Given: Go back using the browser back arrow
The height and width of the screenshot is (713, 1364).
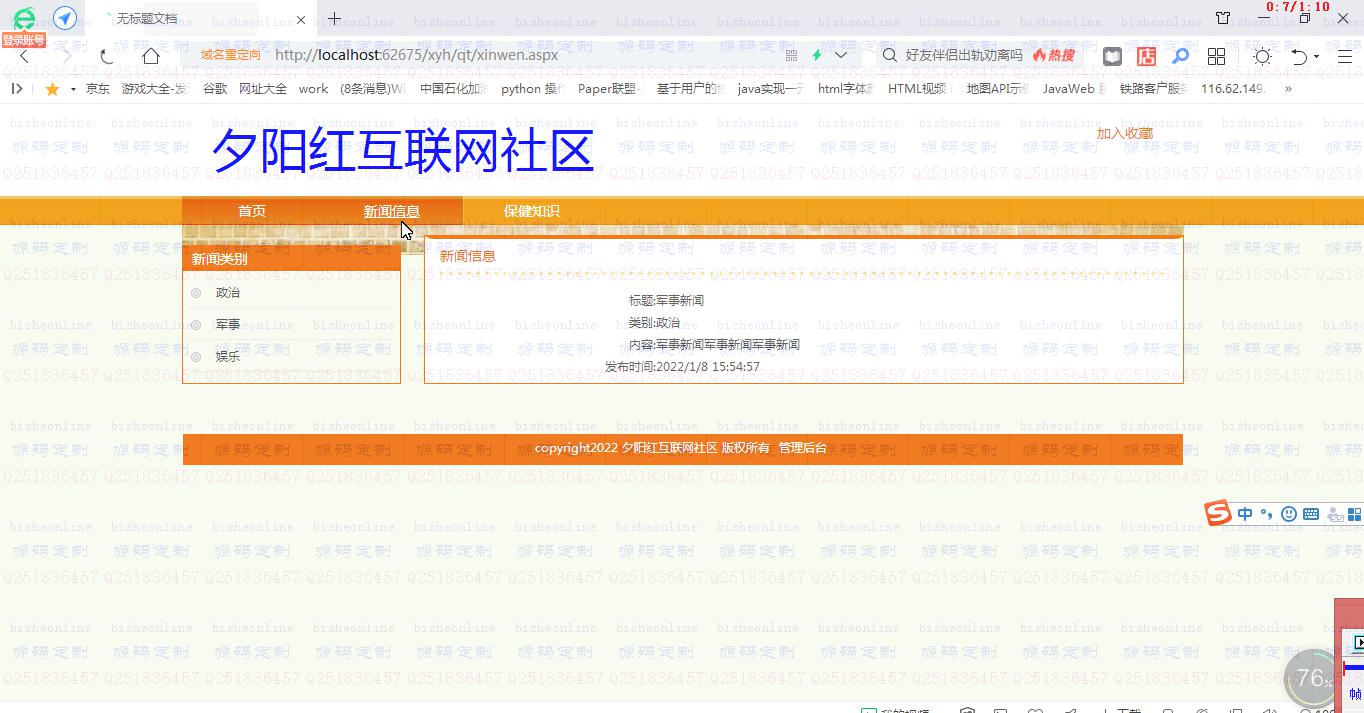Looking at the screenshot, I should [x=24, y=56].
